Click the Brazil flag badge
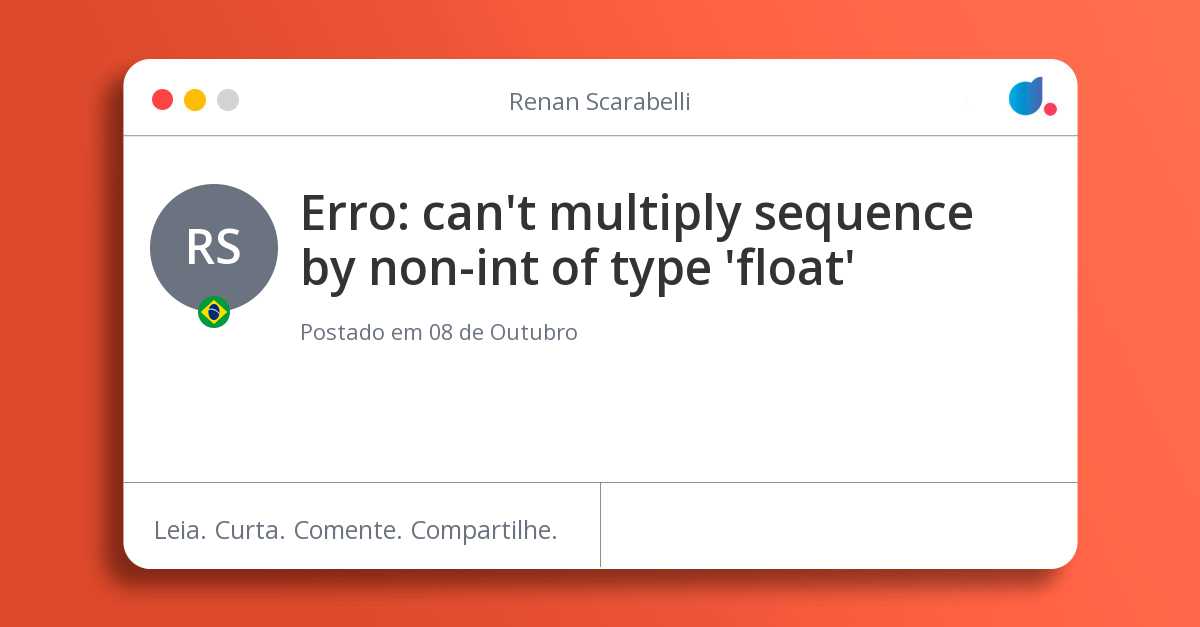 coord(214,312)
